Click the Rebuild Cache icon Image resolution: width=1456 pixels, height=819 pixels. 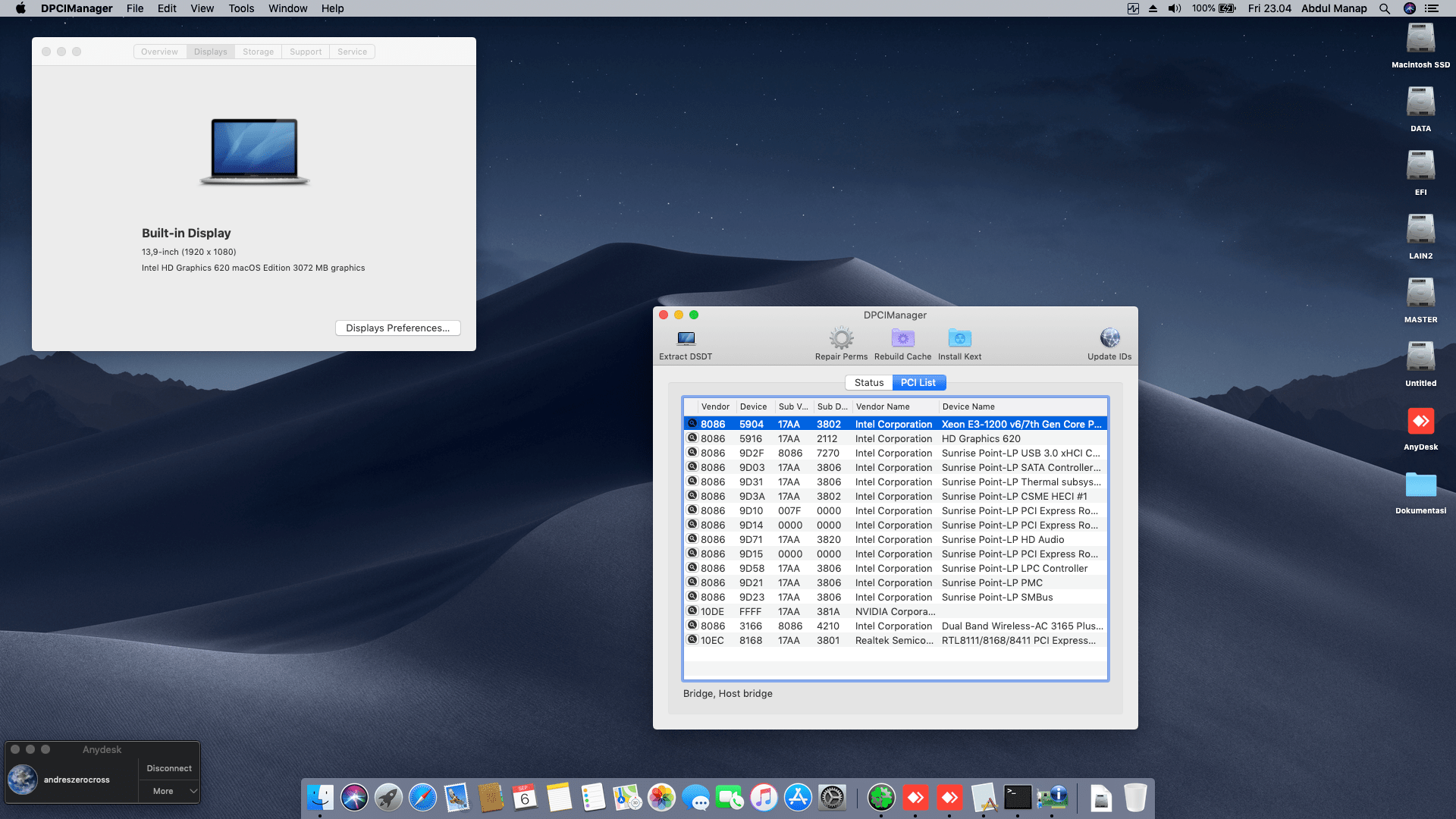[x=902, y=338]
